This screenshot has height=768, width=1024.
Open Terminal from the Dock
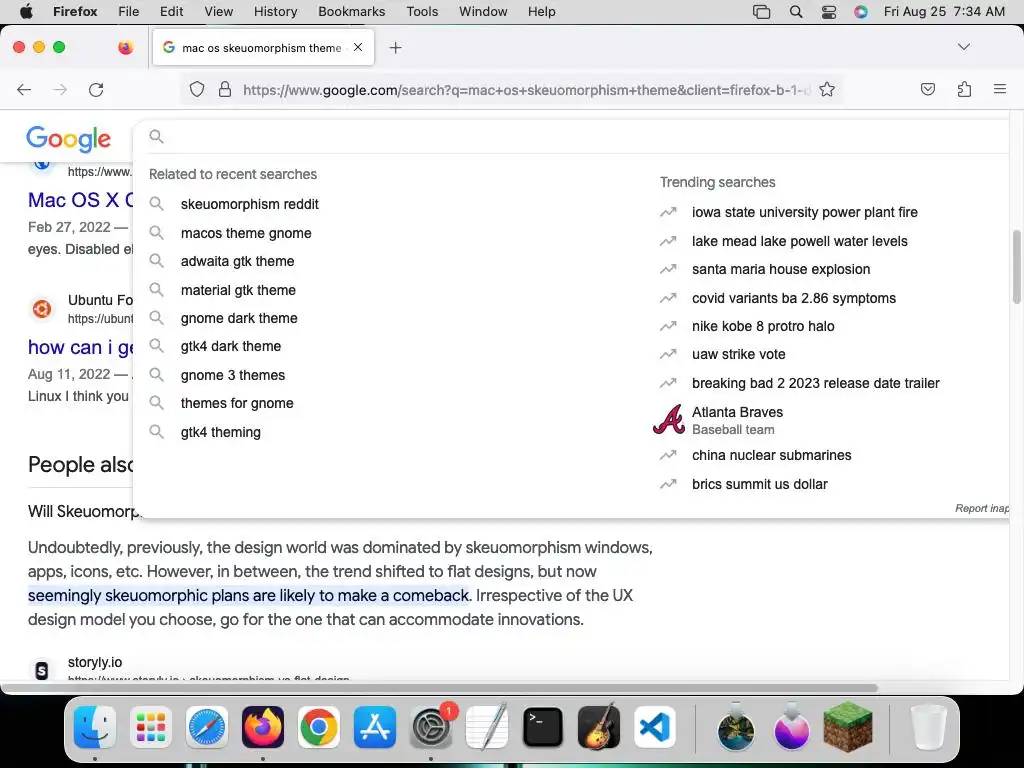click(x=543, y=727)
